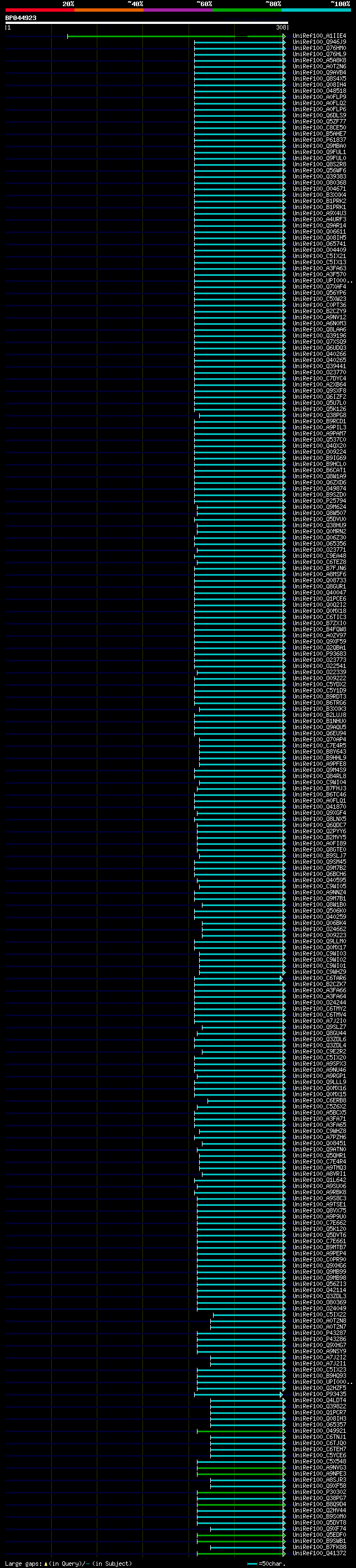Select hit UniRef100_O49921 label
Viewport: 356px width, 1568px height.
(x=319, y=1431)
